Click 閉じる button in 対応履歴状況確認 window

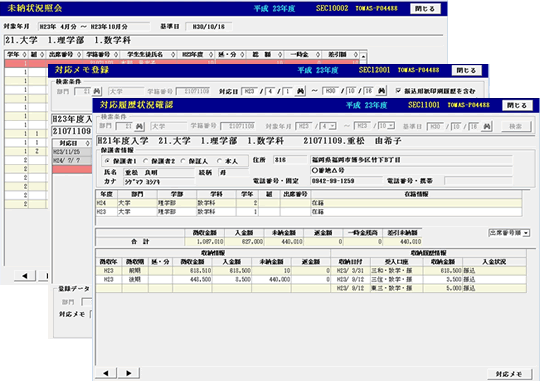517,105
